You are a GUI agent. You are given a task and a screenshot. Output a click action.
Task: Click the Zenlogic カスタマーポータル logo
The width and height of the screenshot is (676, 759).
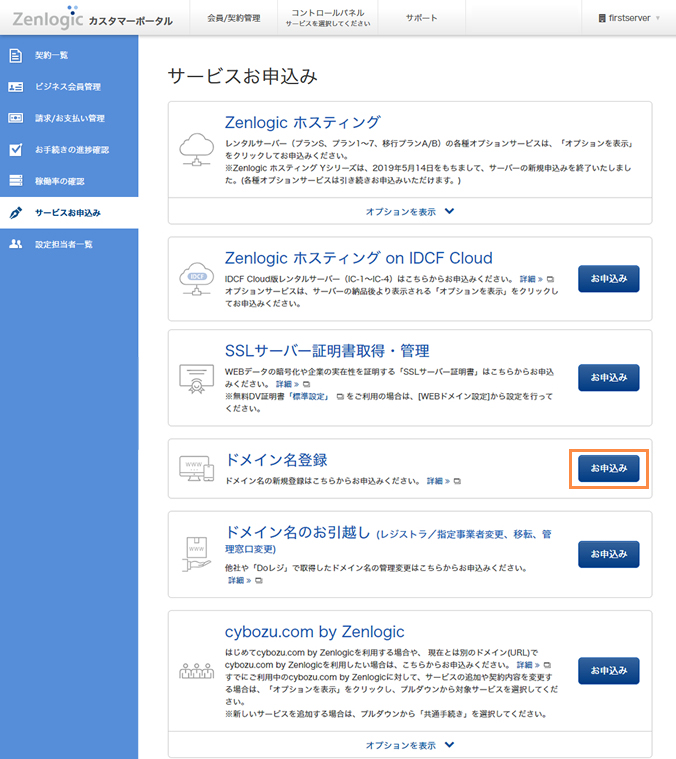click(92, 19)
